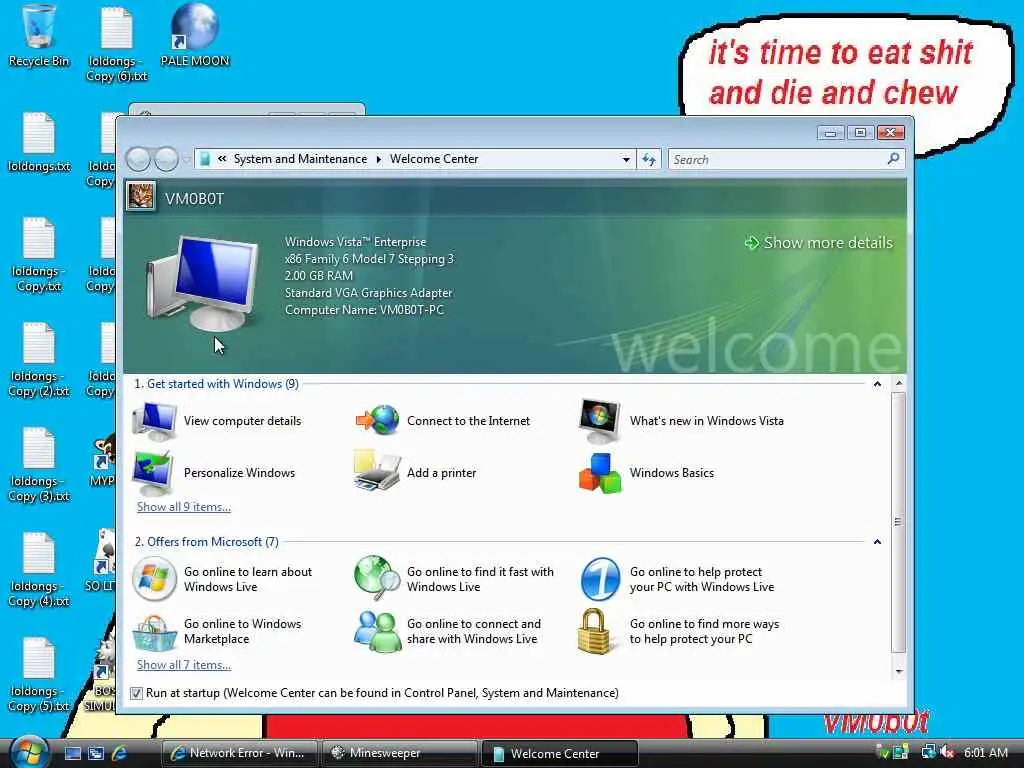Viewport: 1024px width, 768px height.
Task: Collapse the Get started with Windows section
Action: (877, 384)
